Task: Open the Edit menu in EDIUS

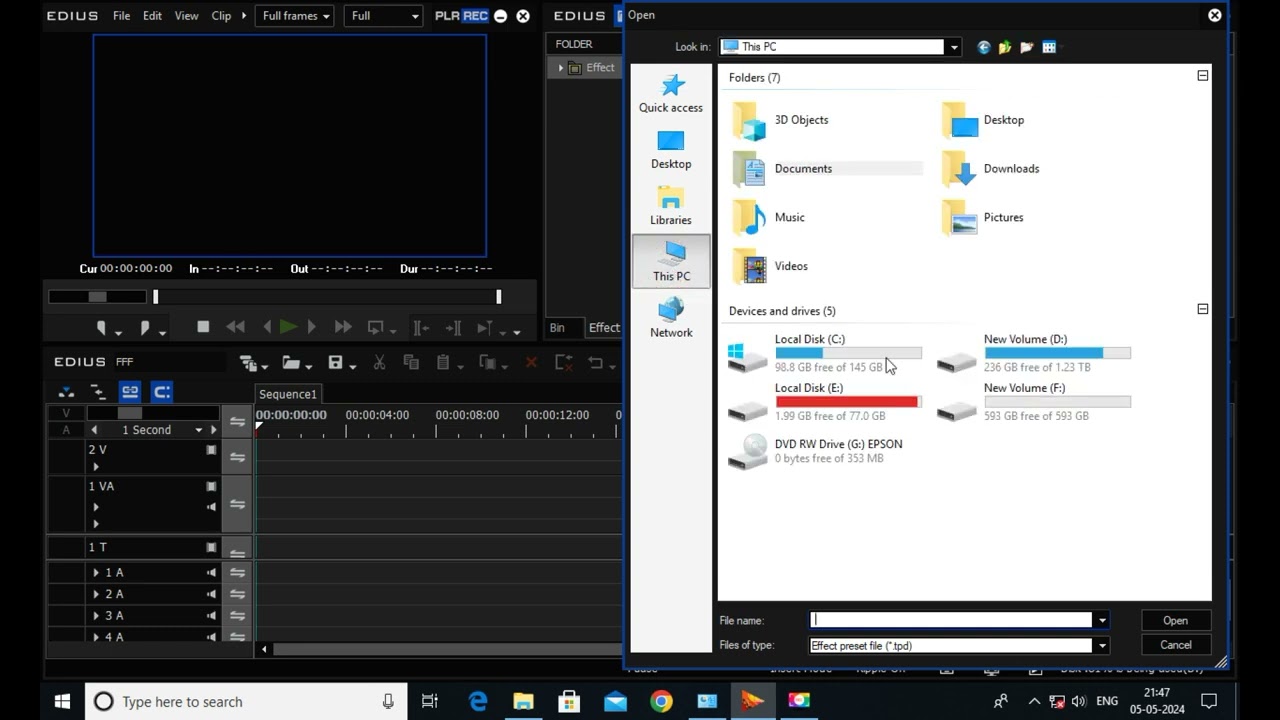Action: click(152, 16)
